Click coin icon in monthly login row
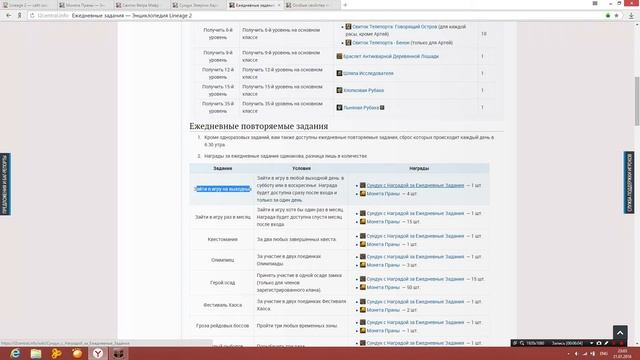The width and height of the screenshot is (640, 360). (362, 222)
